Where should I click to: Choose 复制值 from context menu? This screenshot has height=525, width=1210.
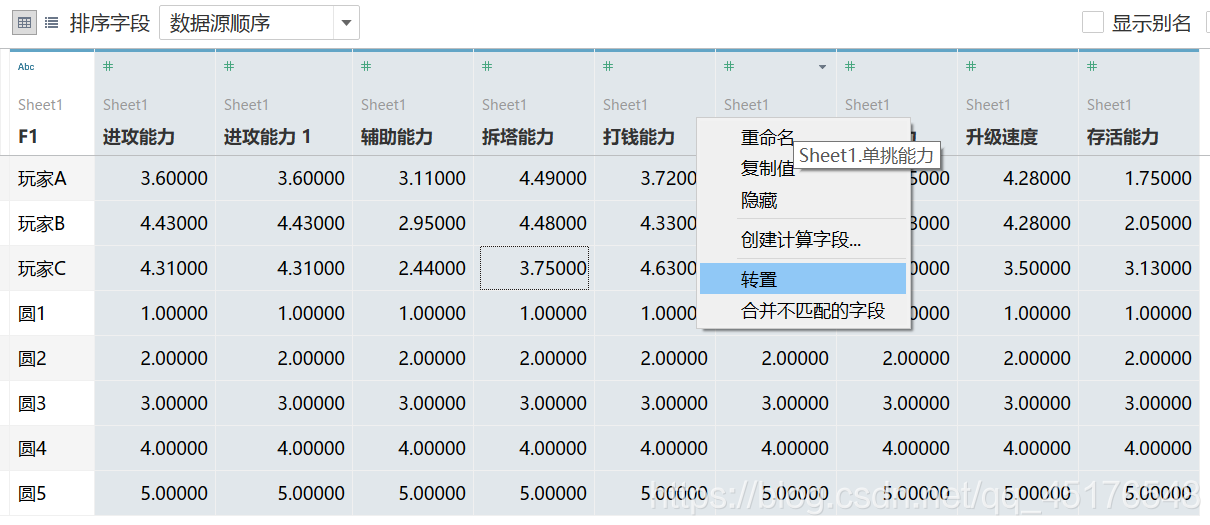[x=768, y=168]
